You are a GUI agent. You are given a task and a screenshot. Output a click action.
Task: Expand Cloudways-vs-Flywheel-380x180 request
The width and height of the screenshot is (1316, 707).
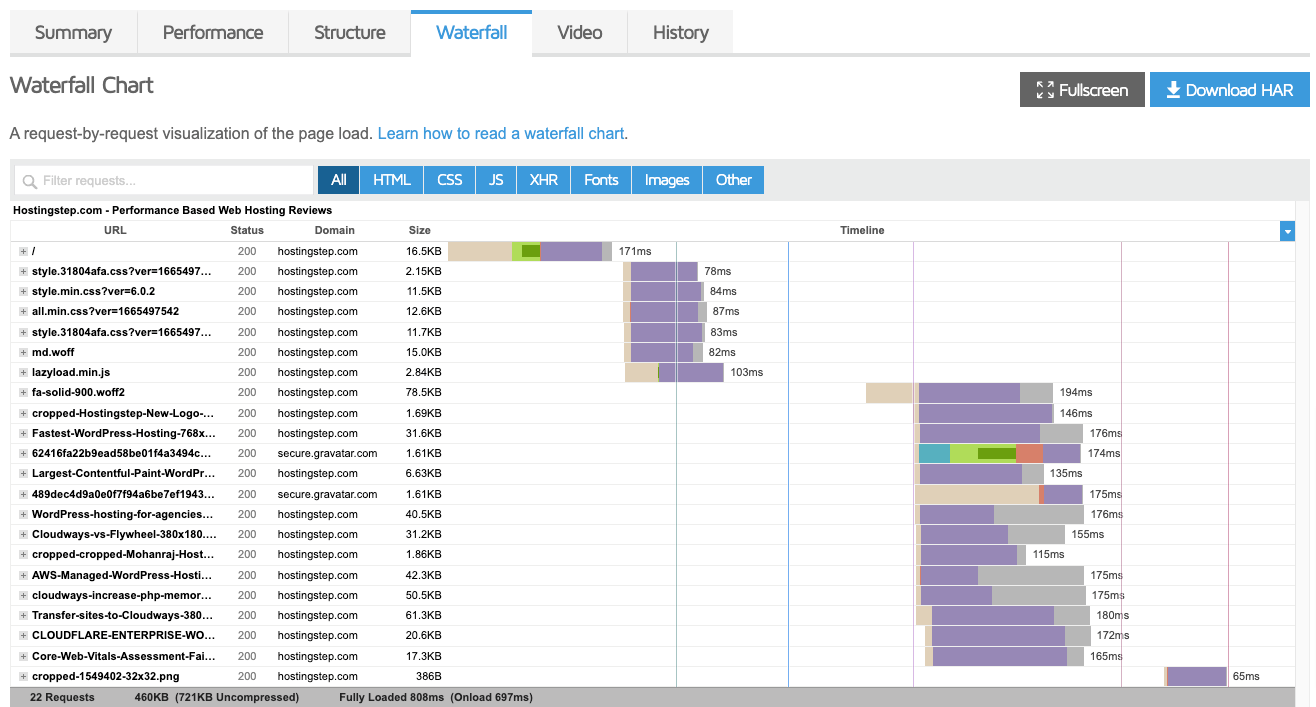pyautogui.click(x=23, y=534)
